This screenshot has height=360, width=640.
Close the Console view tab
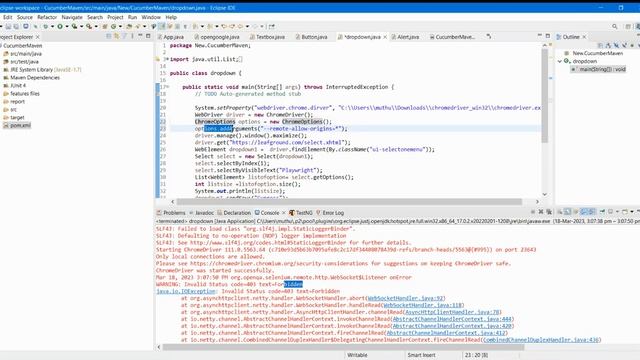284,213
